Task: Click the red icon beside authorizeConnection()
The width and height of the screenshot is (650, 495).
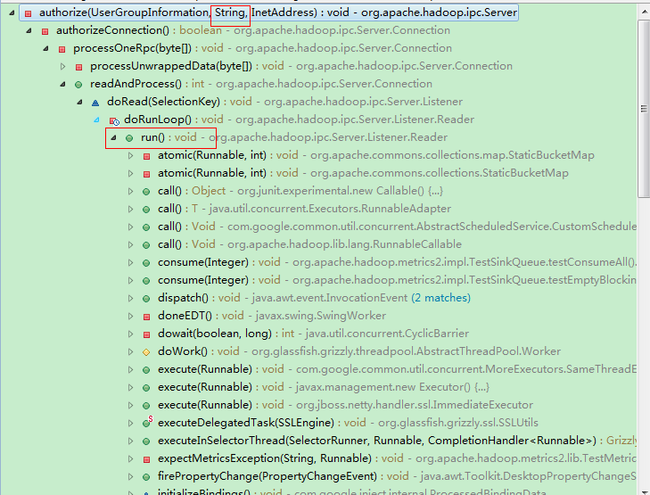Action: 45,32
